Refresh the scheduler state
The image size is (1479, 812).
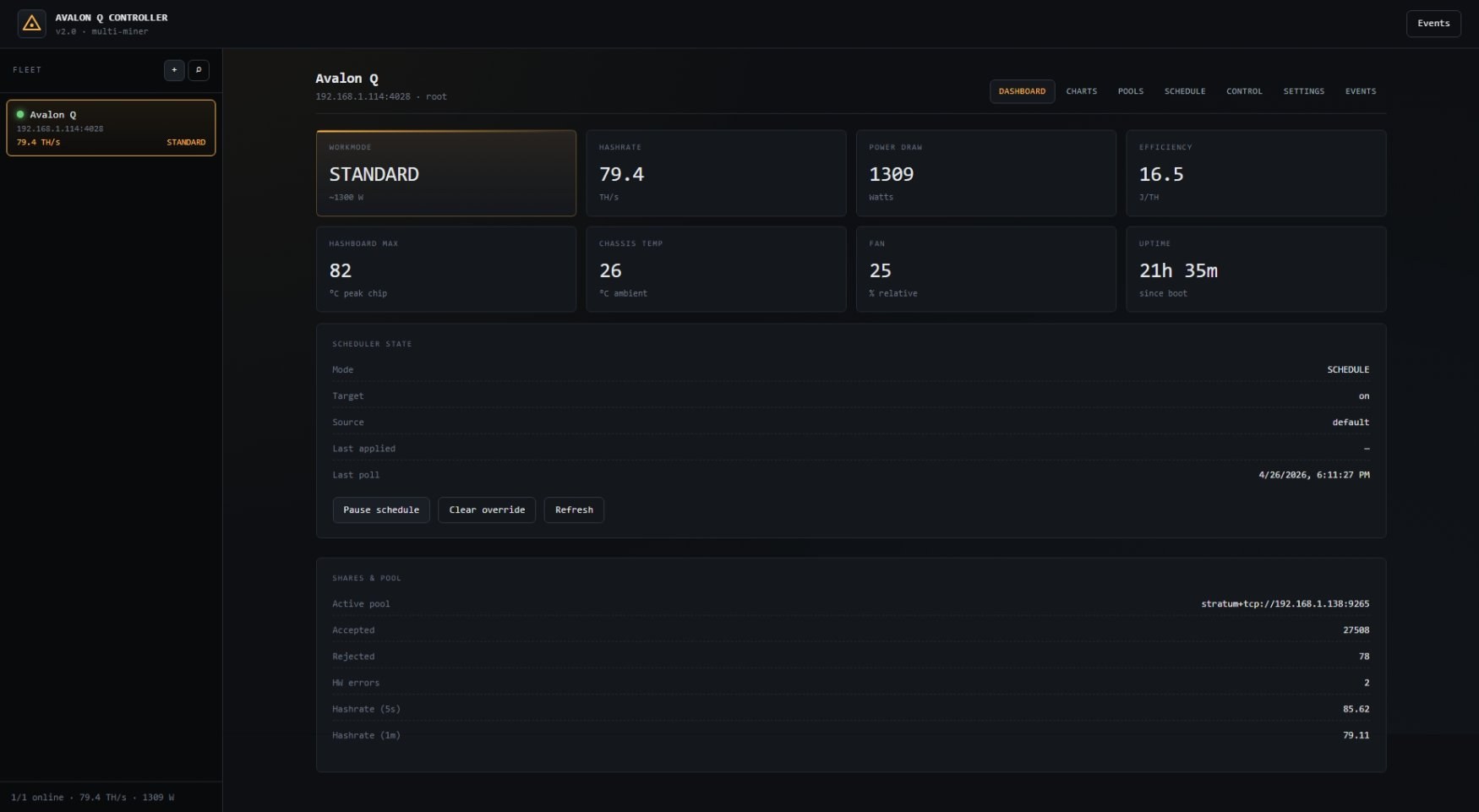pos(574,510)
